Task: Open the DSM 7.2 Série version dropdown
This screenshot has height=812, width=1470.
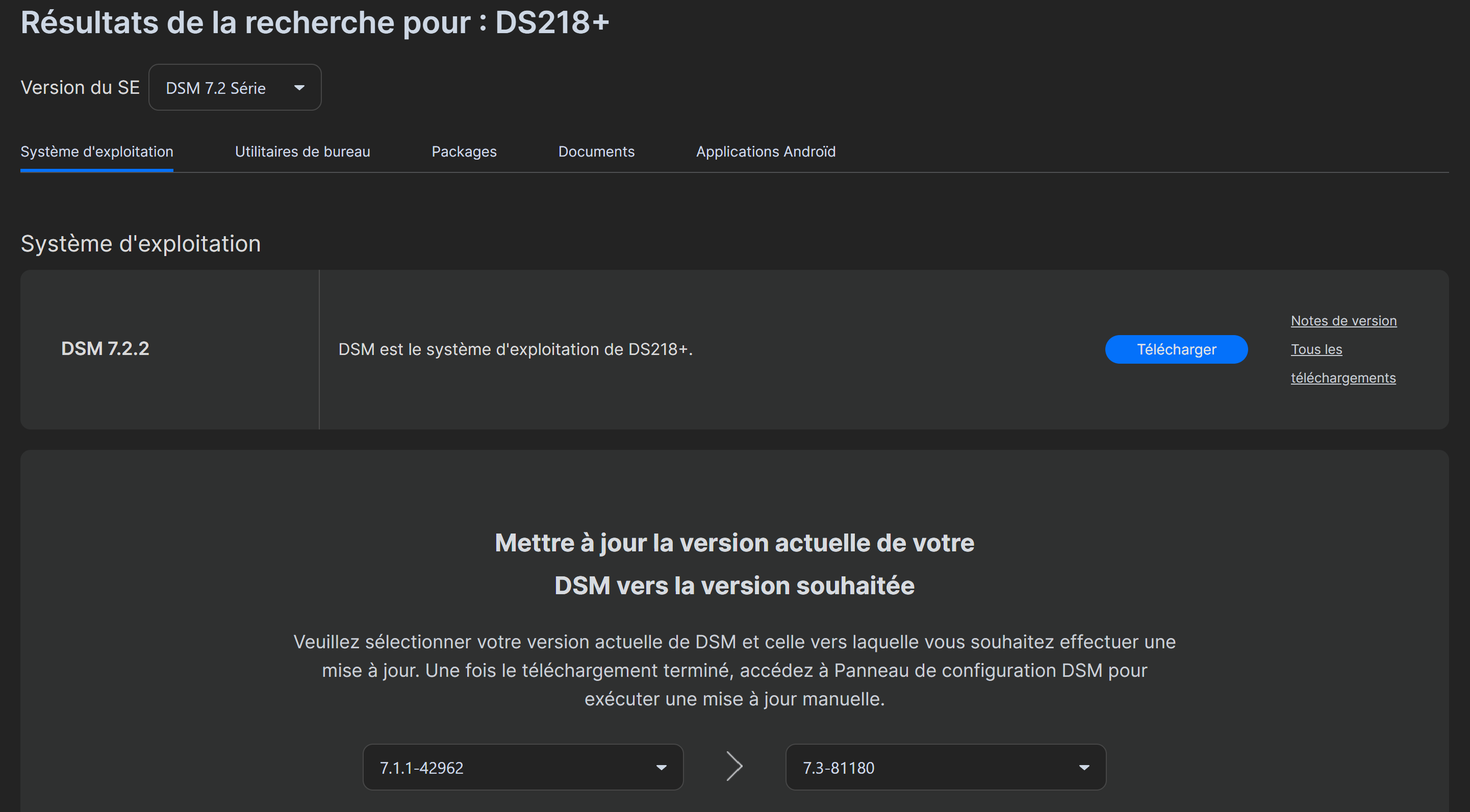Action: pos(234,87)
